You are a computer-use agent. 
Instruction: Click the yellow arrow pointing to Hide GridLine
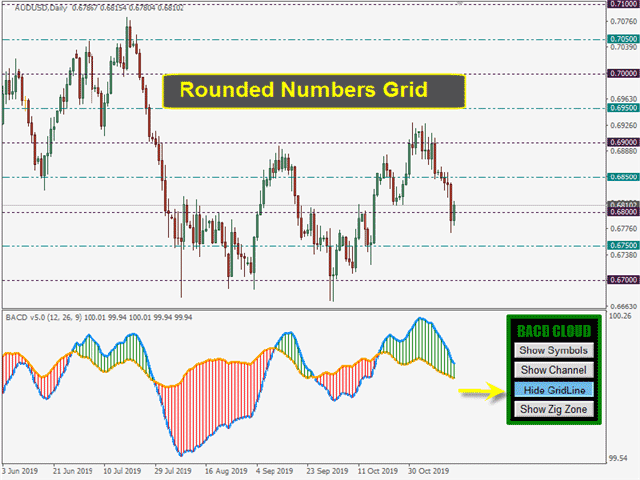pos(479,390)
